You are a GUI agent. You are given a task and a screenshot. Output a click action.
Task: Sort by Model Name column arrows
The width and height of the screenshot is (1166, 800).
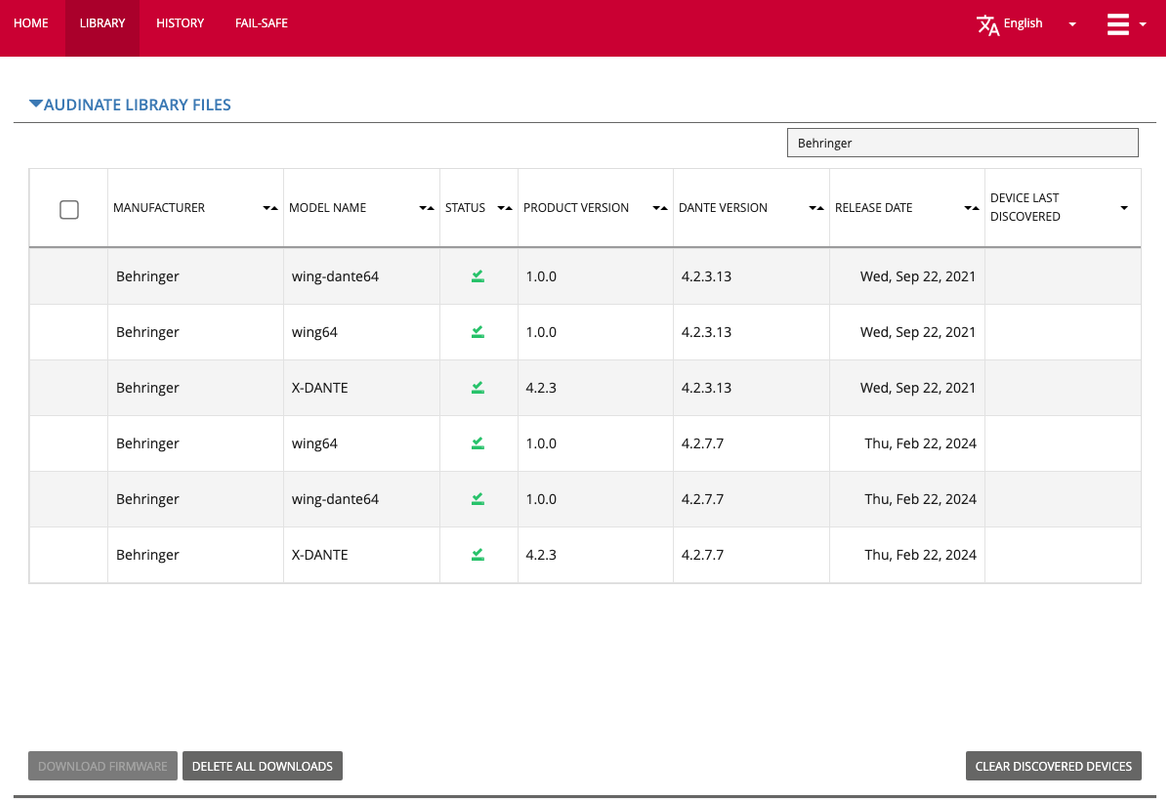coord(427,208)
